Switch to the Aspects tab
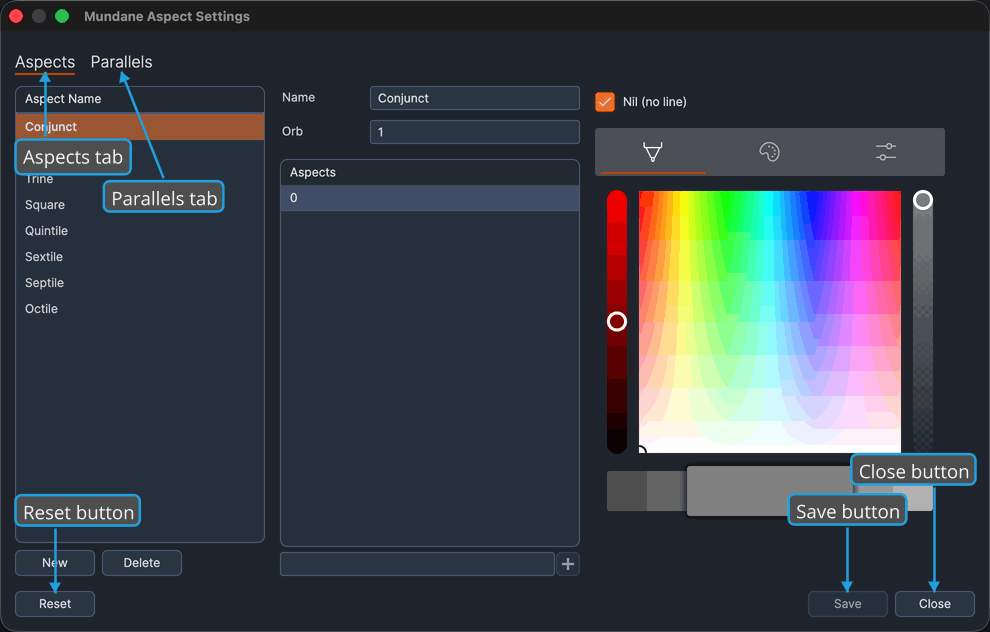Screen dimensions: 990x632 (x=45, y=62)
